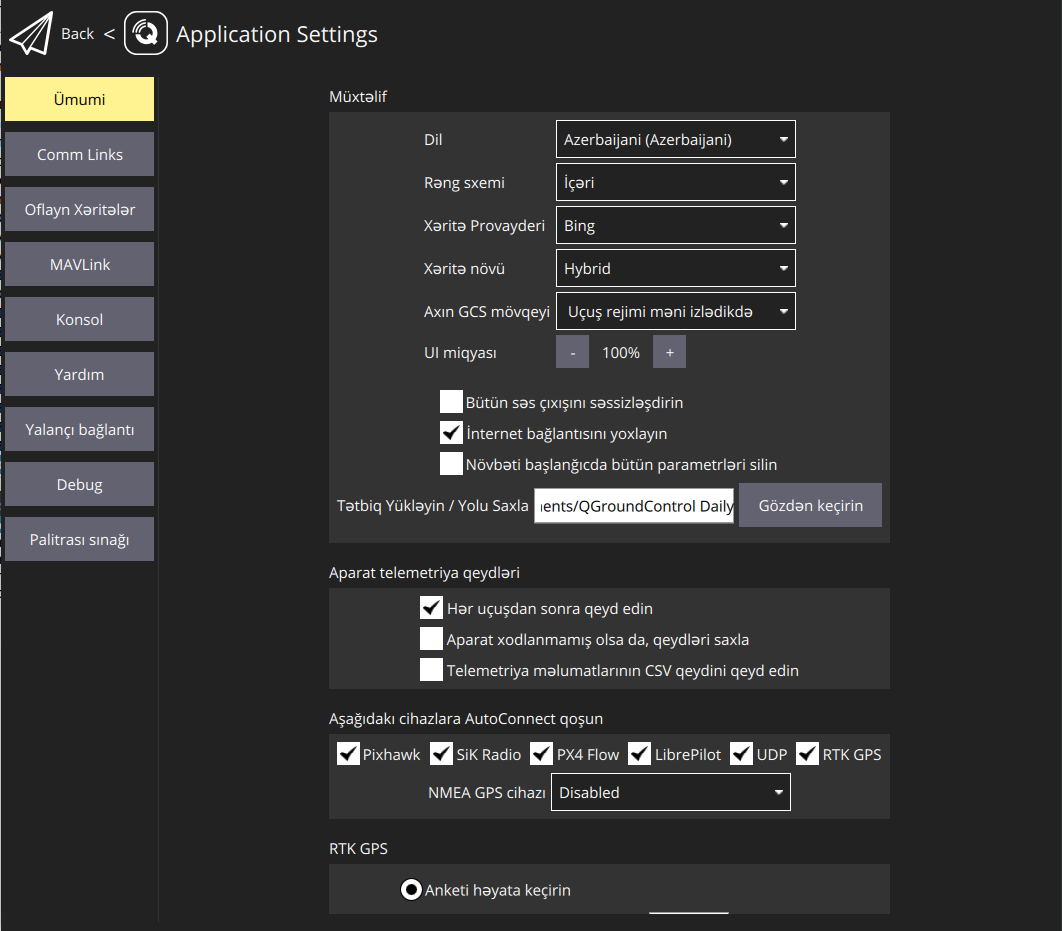Click the QGroundControl logo icon
This screenshot has width=1062, height=931.
tap(146, 33)
